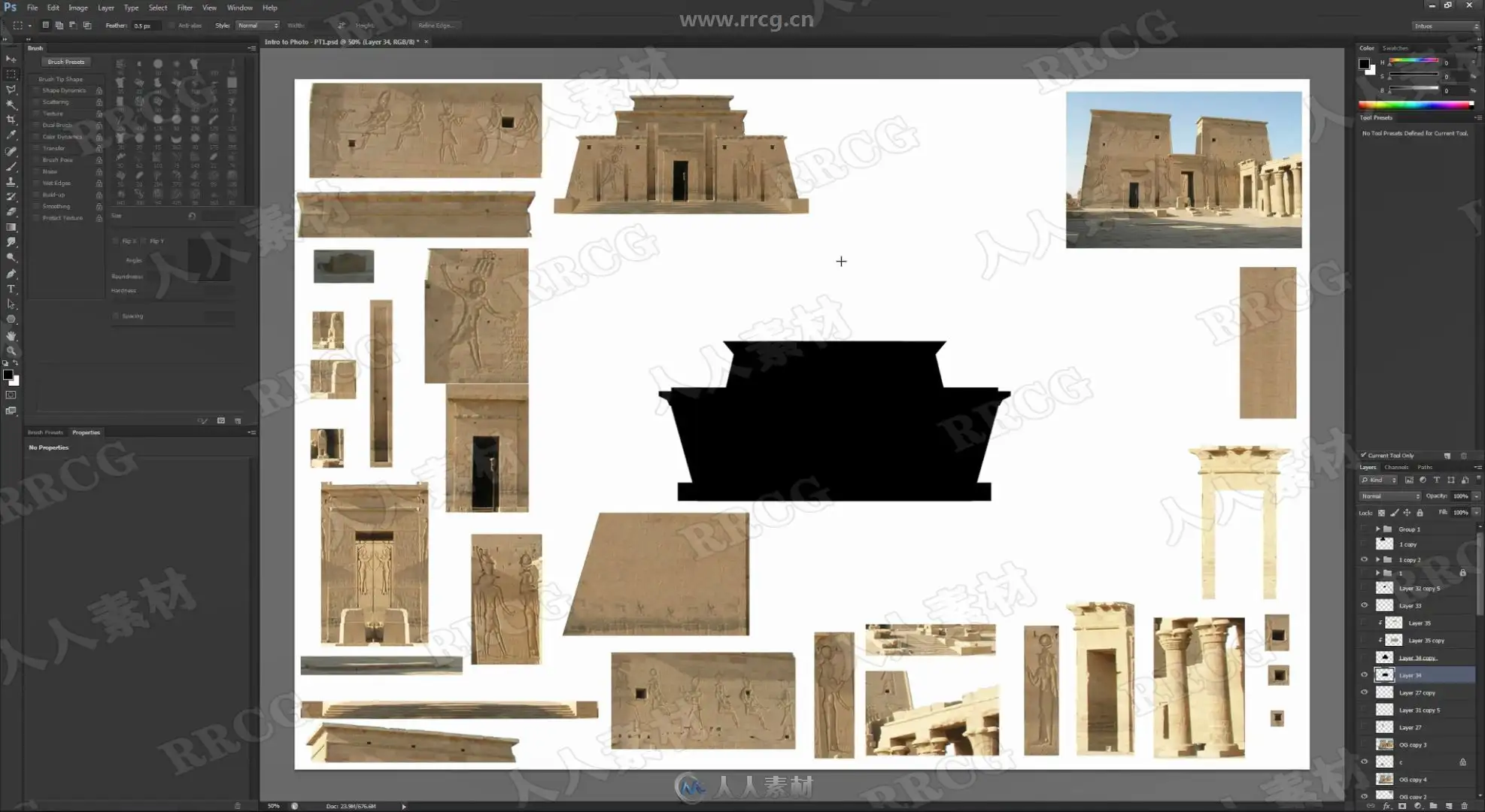This screenshot has width=1485, height=812.
Task: Hide Layer 27 copy eye icon
Action: [1364, 692]
